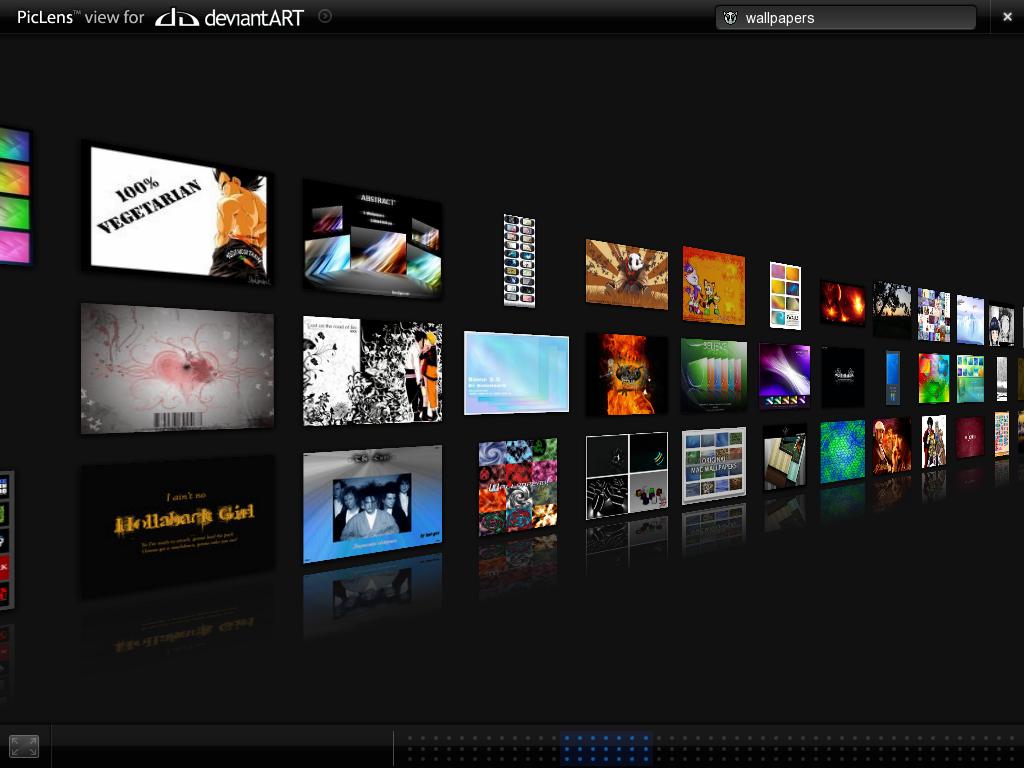Close the PicLens view with the X
The image size is (1024, 768).
click(1007, 18)
